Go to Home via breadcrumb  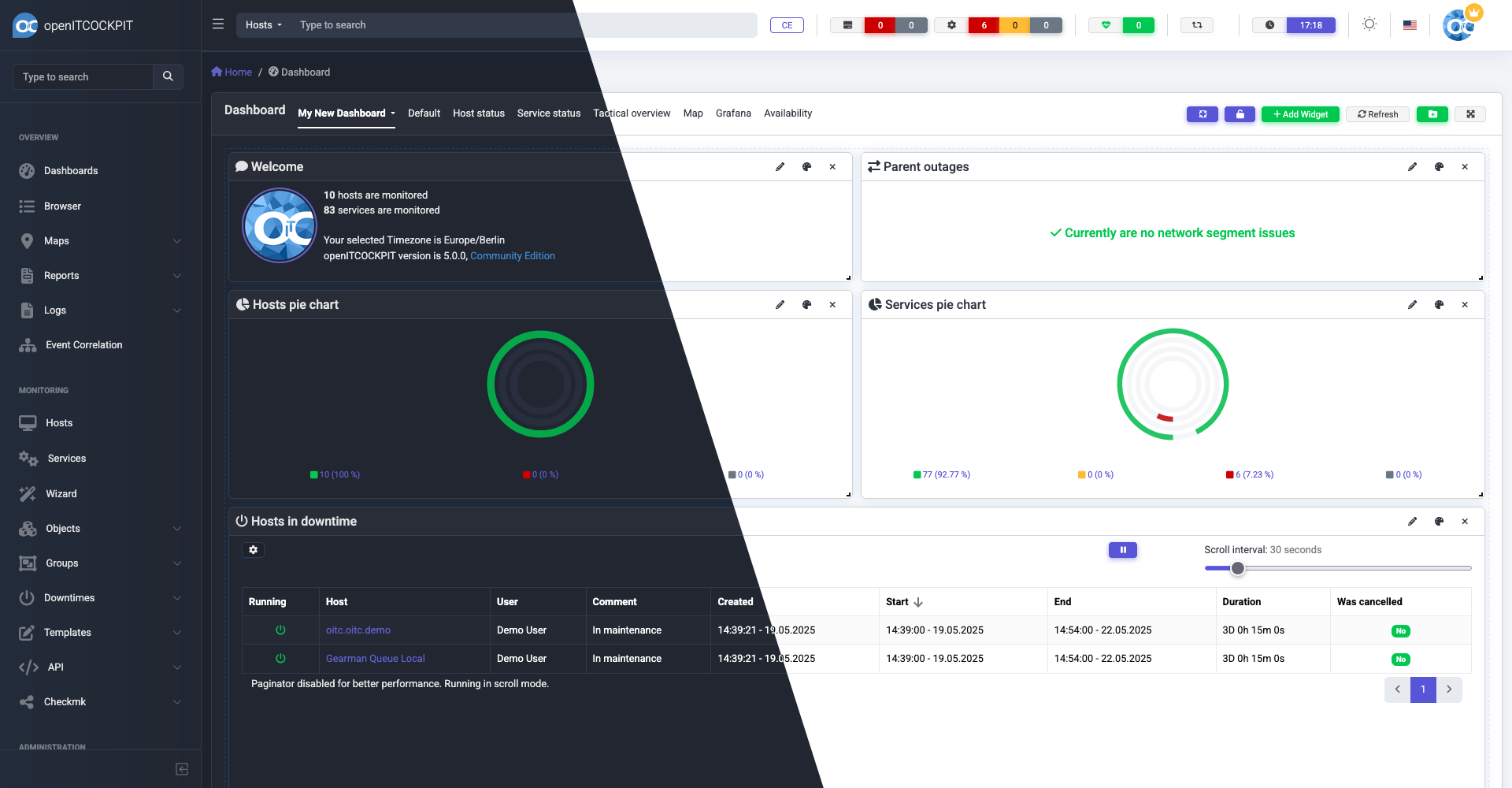point(232,72)
